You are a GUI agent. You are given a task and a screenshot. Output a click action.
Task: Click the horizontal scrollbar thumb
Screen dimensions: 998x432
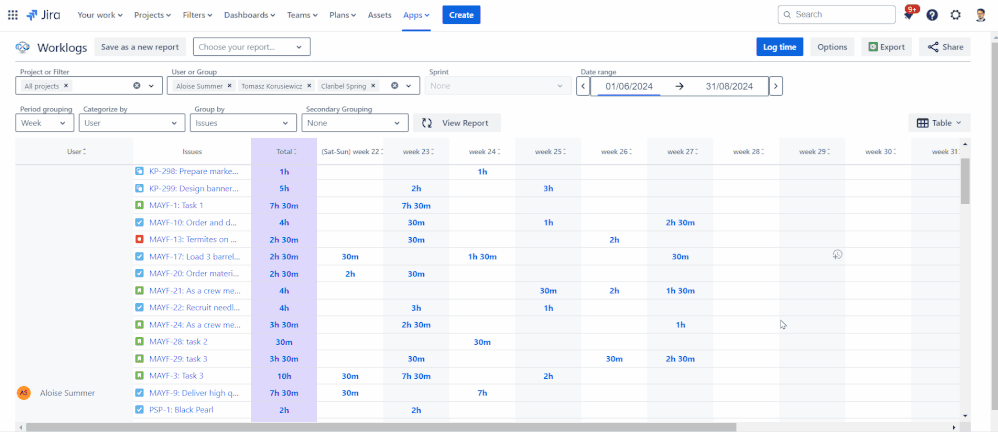[x=381, y=427]
